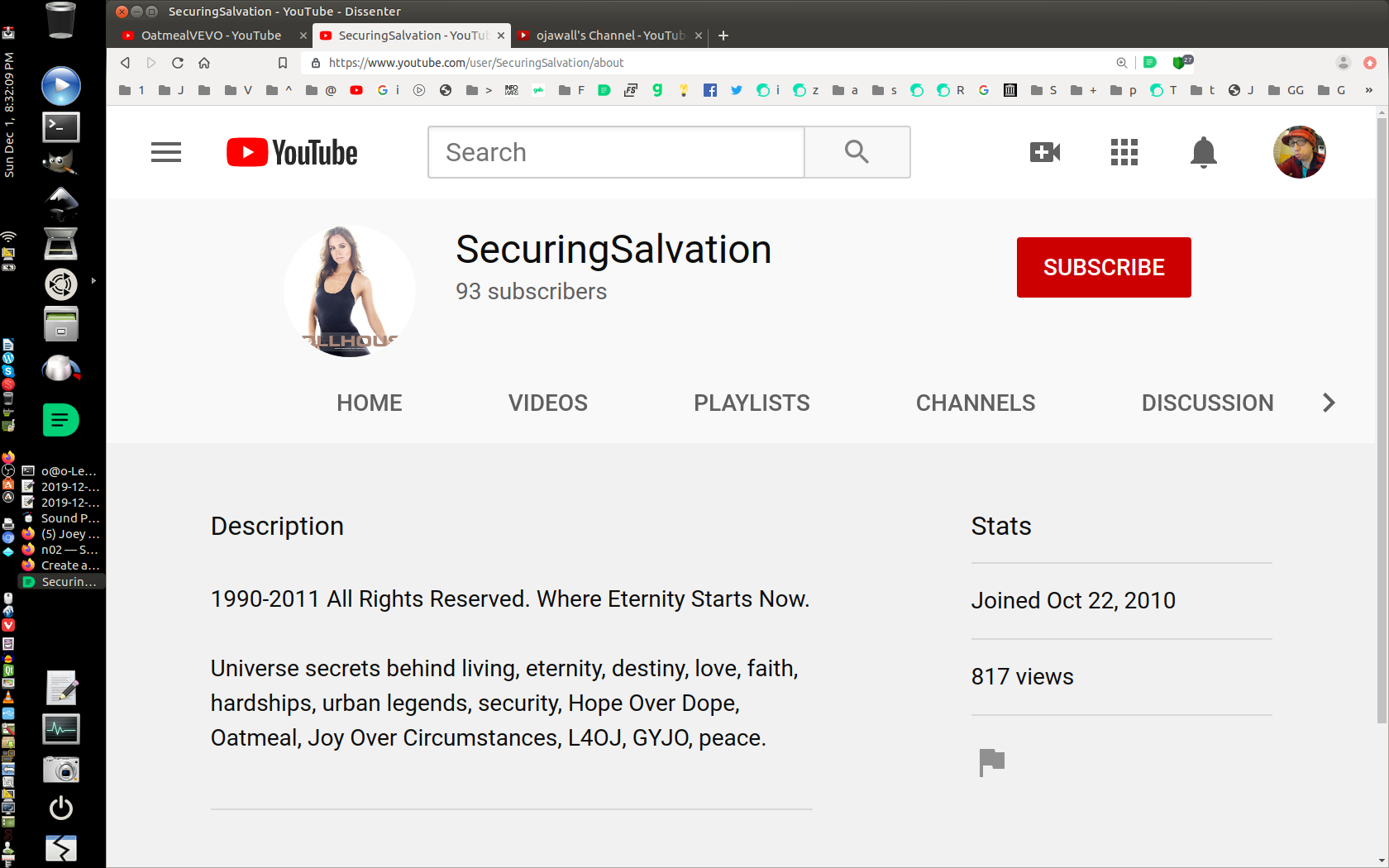Launch GIMP from the dock
The image size is (1389, 868).
pos(60,163)
